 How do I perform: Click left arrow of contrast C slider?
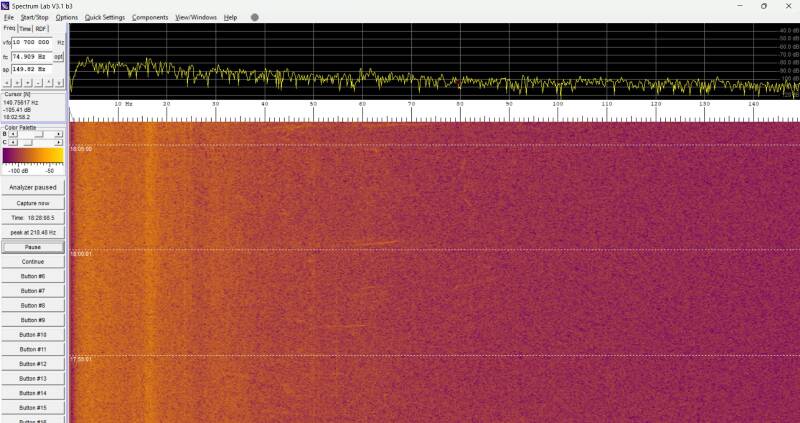tap(13, 142)
